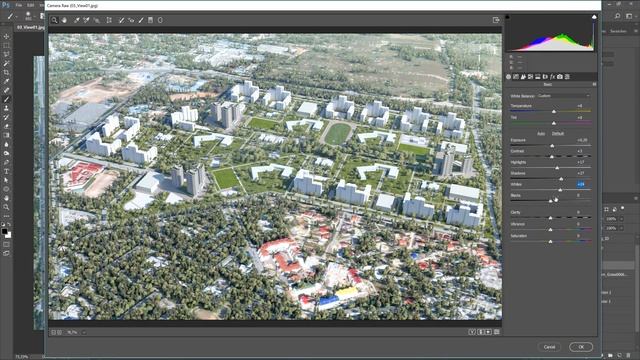
Task: Open the Edit menu in Photoshop
Action: coord(31,6)
